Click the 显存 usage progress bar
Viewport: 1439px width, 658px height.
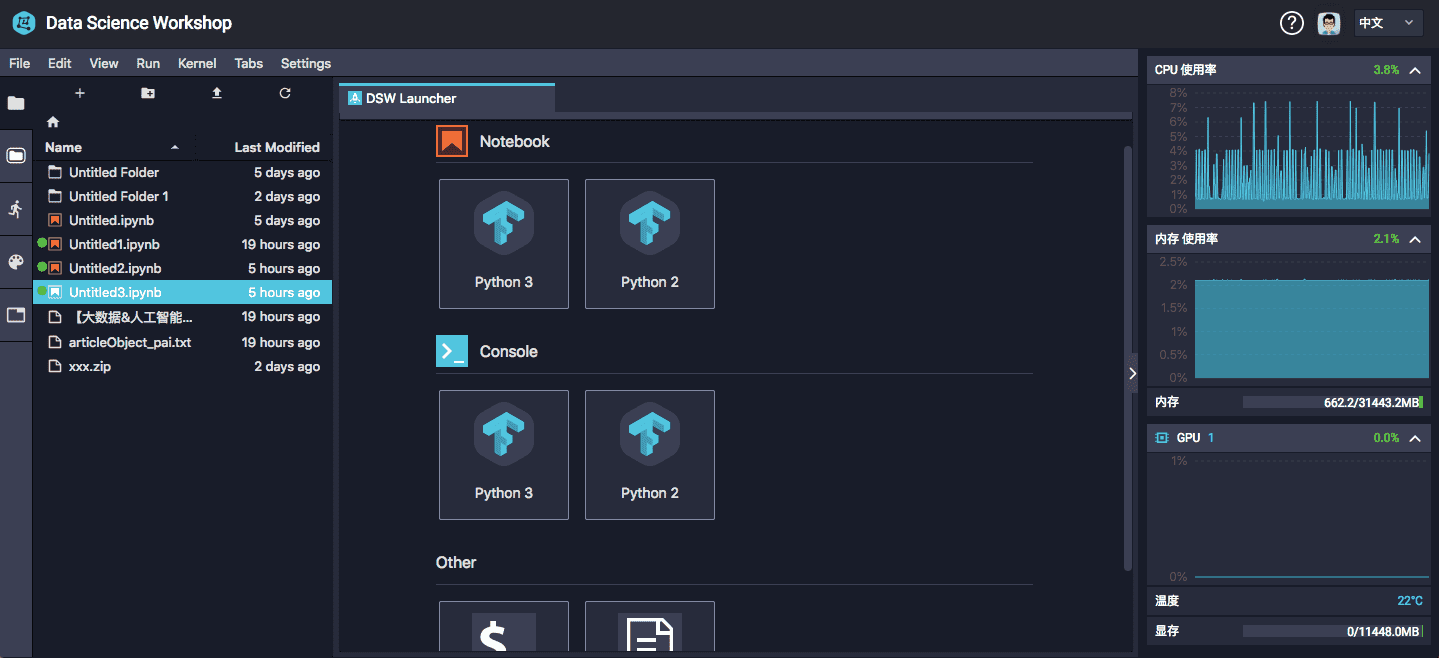1333,631
